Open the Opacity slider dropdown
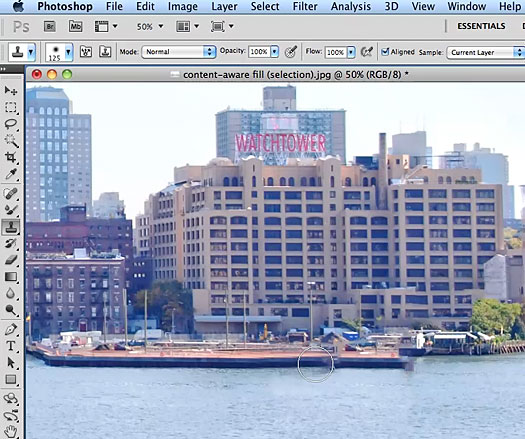Screen dimensions: 525x439 click(x=275, y=52)
